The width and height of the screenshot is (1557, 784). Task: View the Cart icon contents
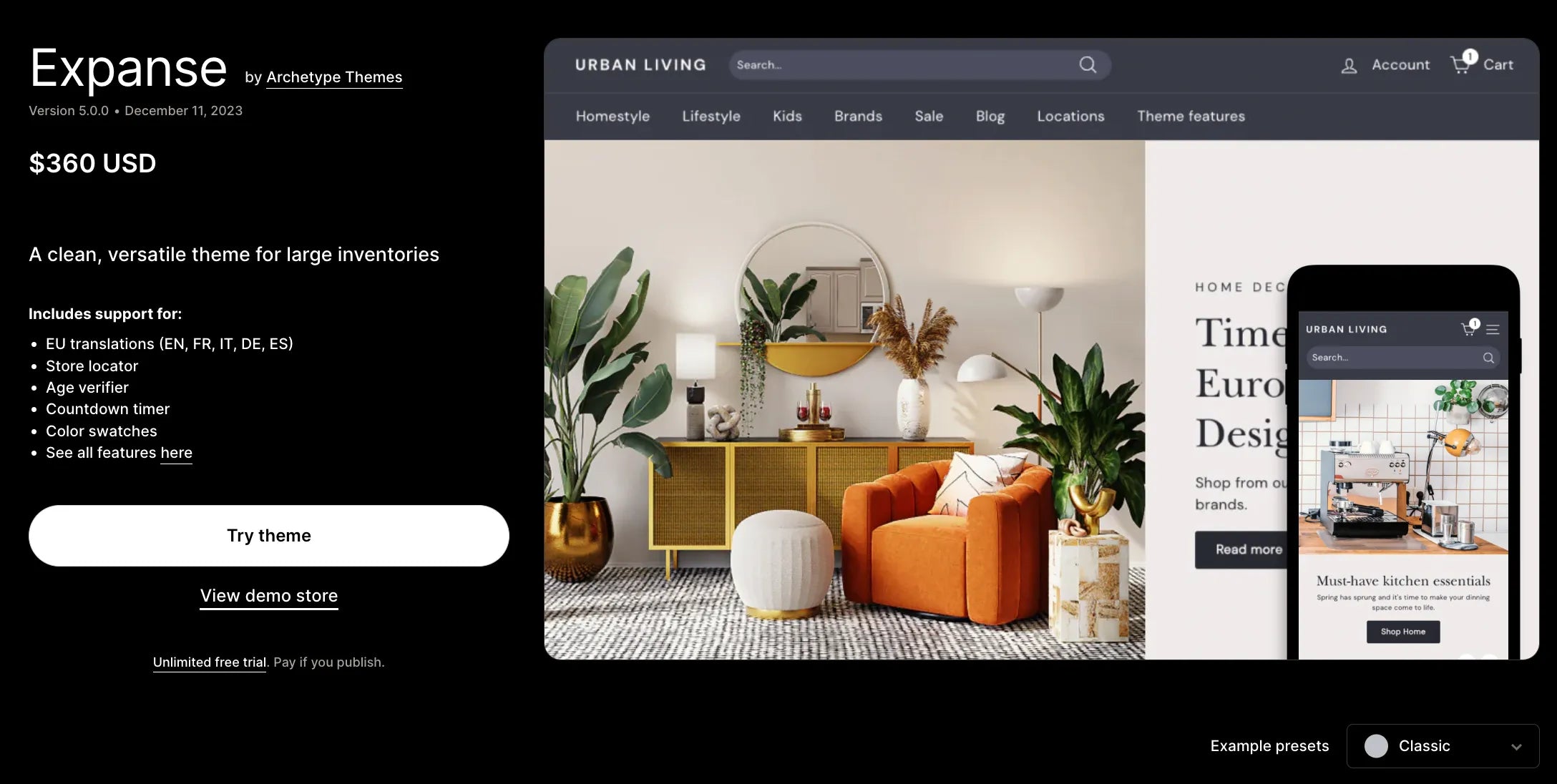[x=1461, y=64]
